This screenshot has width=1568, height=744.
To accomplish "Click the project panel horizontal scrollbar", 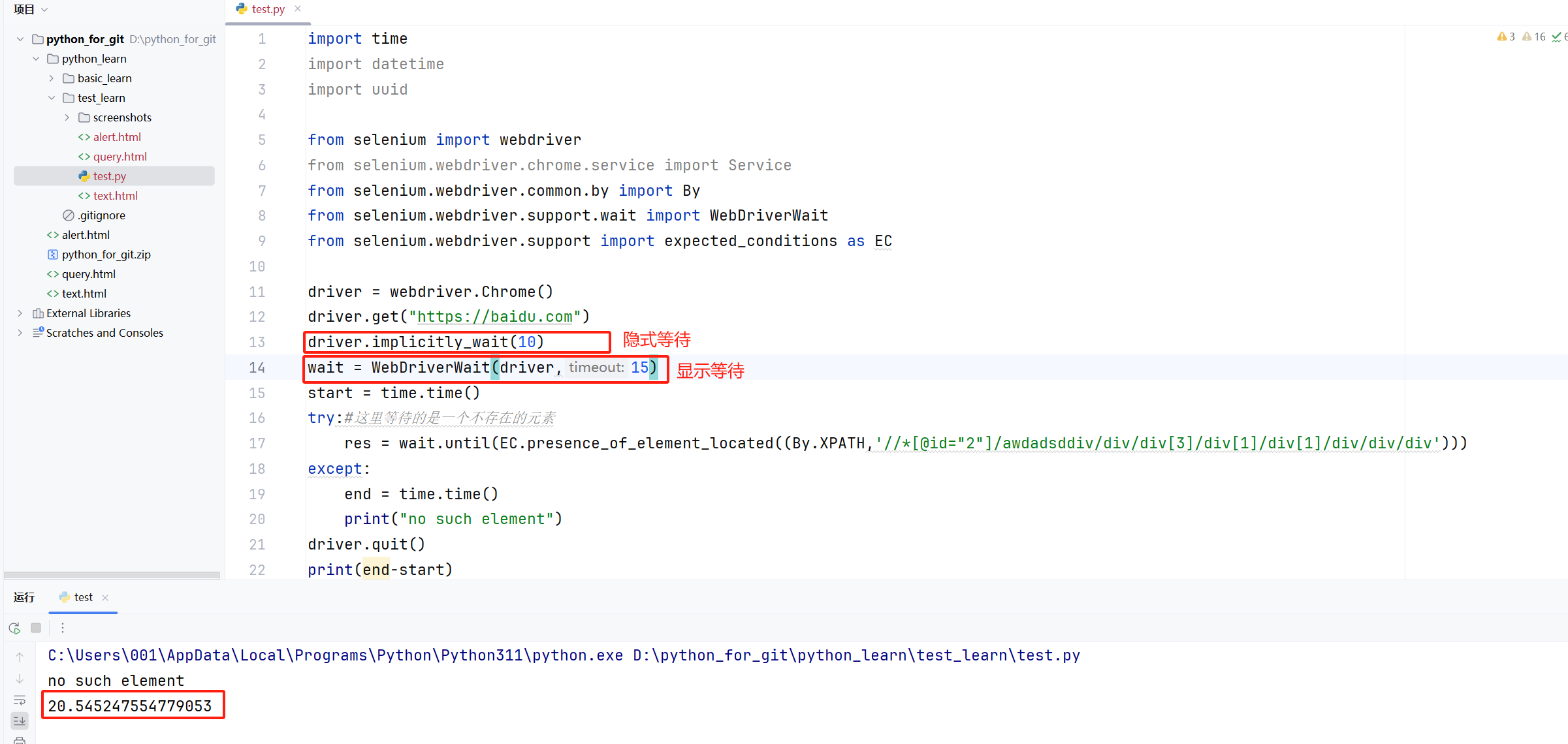I will click(x=112, y=575).
